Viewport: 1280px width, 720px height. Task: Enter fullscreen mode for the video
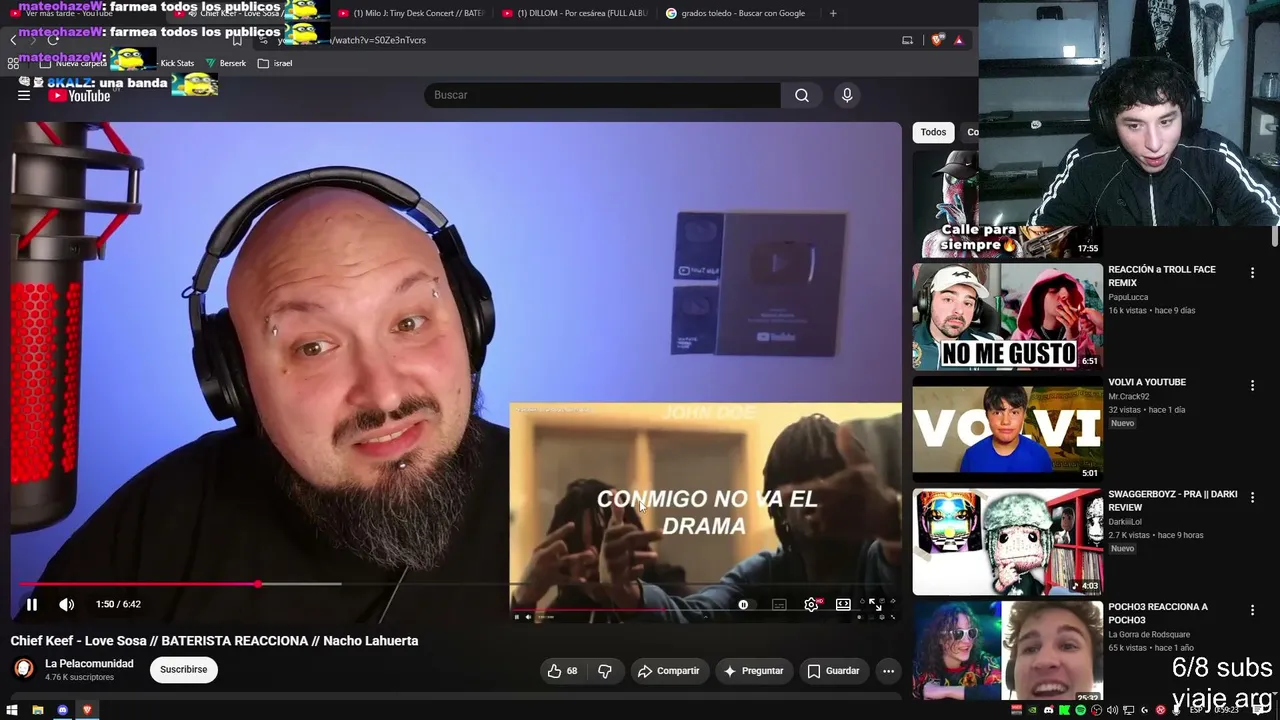pos(875,604)
